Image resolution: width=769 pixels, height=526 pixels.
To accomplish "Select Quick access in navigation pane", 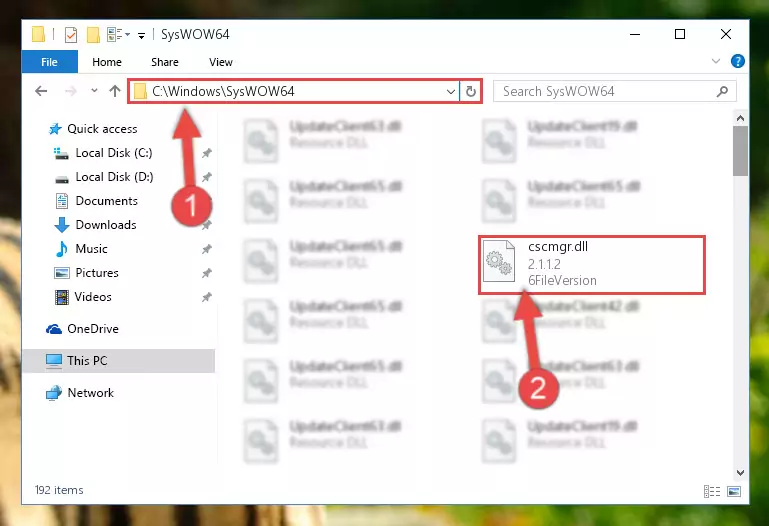I will (93, 129).
